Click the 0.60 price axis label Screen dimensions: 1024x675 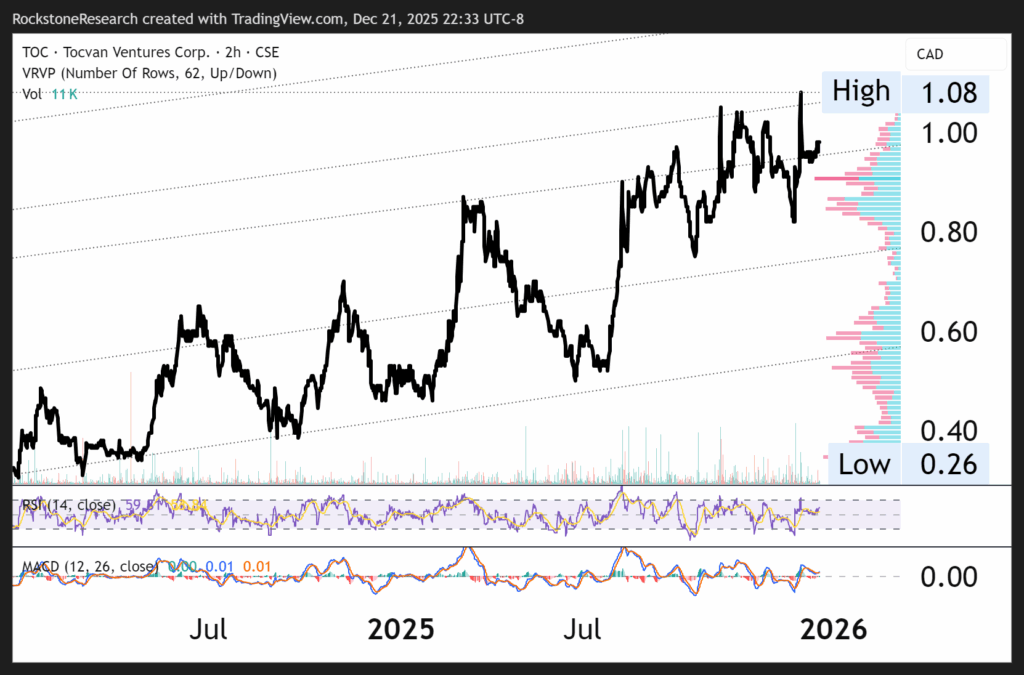pos(945,331)
